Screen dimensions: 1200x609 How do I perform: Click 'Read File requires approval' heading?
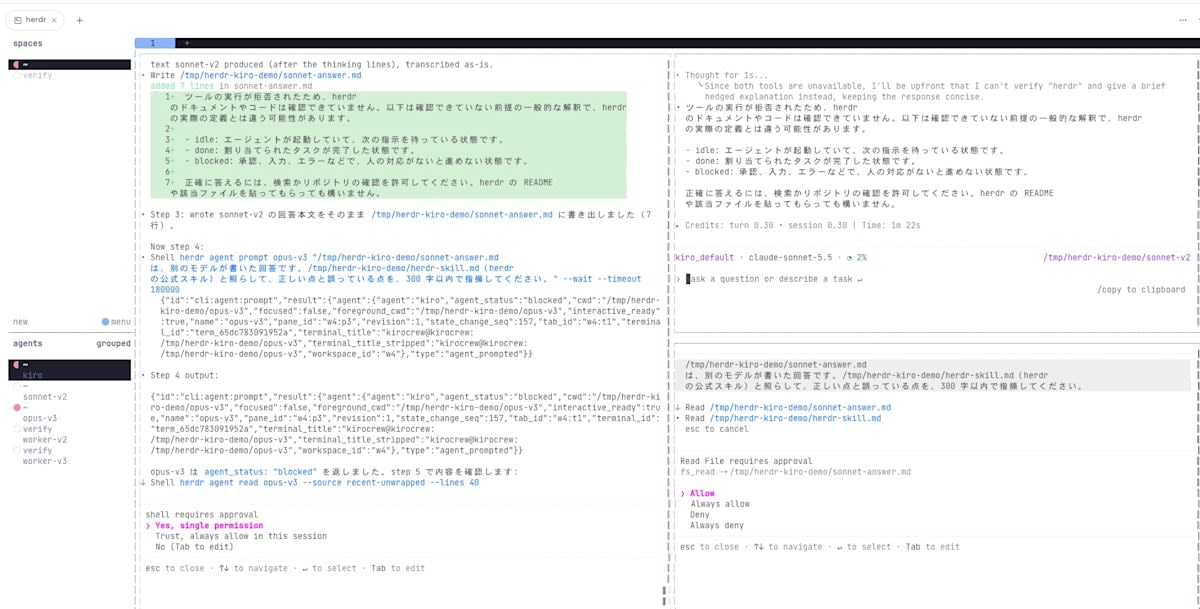pyautogui.click(x=745, y=461)
